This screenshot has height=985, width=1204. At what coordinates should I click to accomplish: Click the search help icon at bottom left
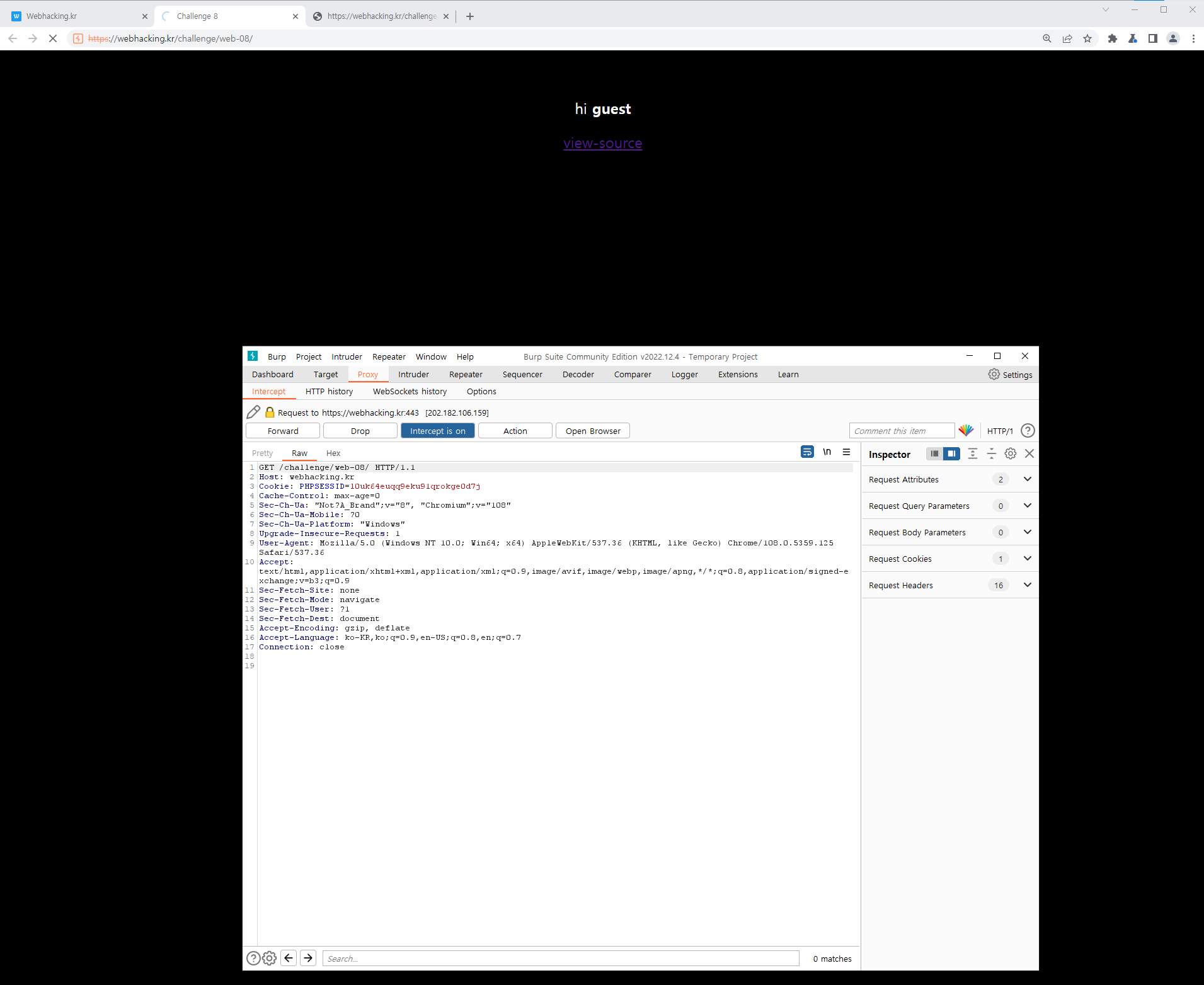coord(253,958)
